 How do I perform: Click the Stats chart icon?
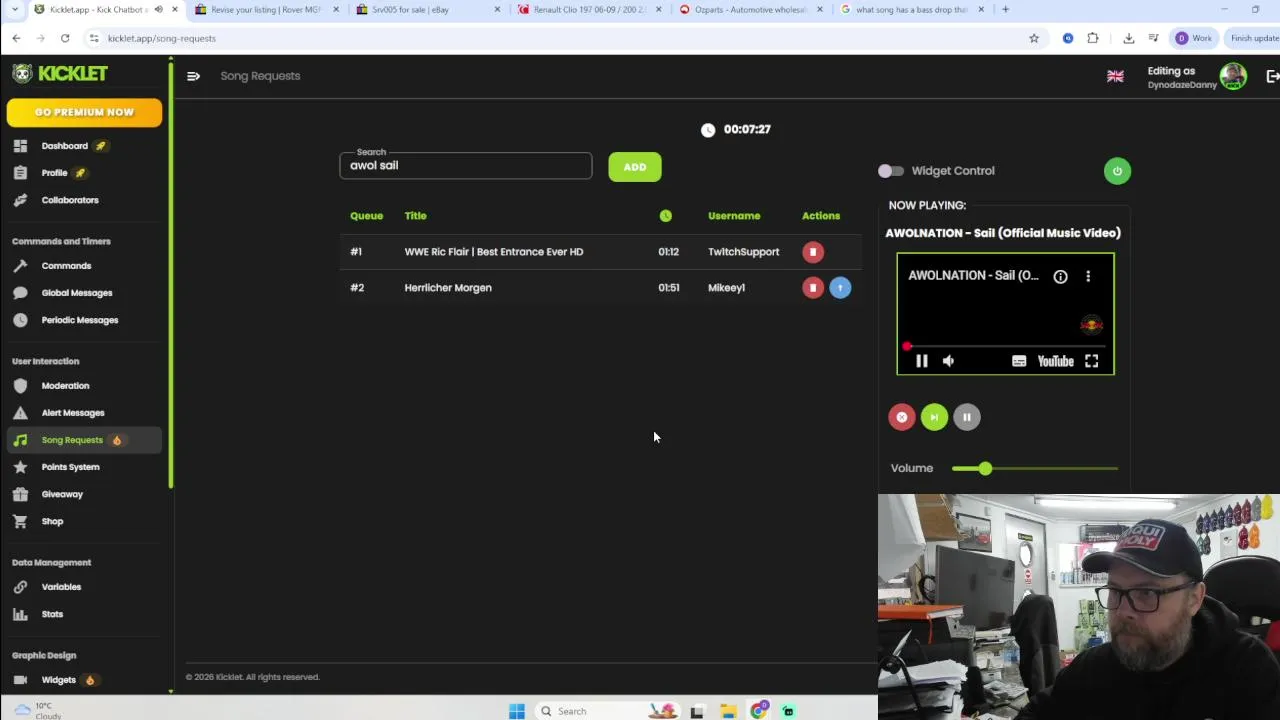pyautogui.click(x=20, y=614)
